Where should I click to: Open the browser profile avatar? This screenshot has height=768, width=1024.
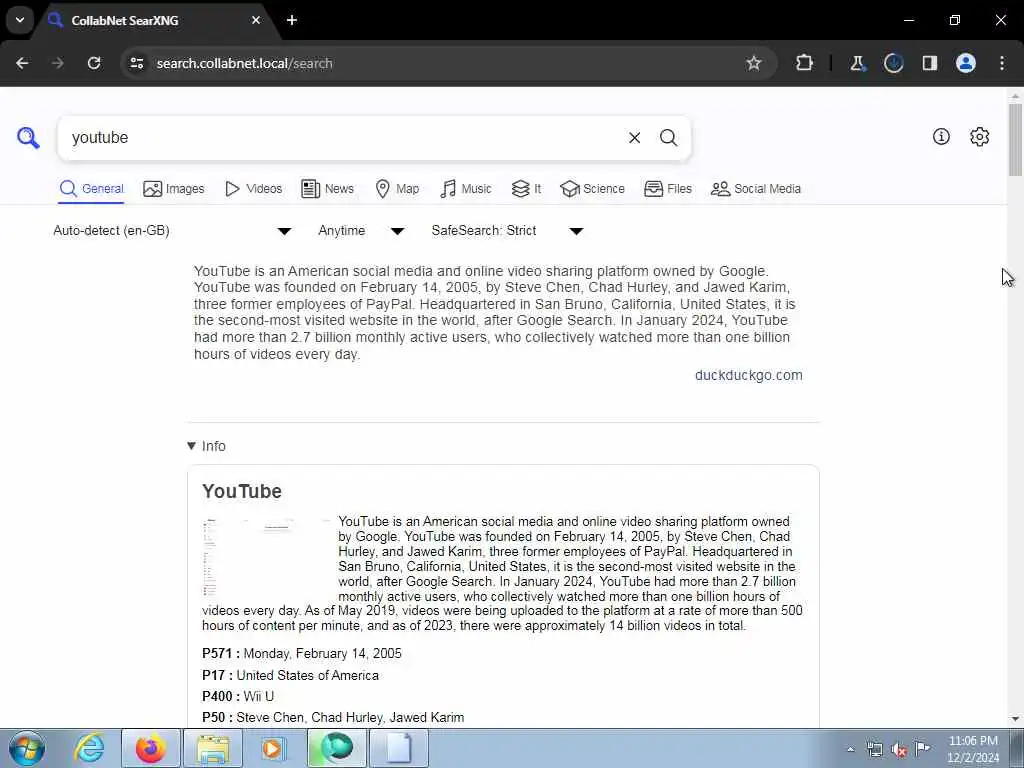click(x=966, y=63)
